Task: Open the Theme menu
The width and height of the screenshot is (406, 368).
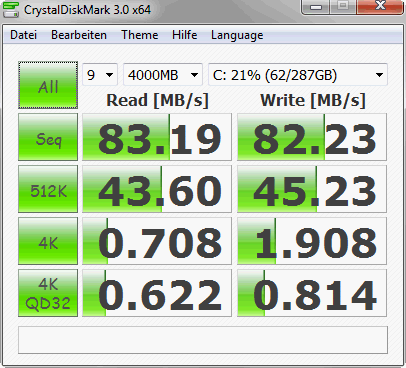Action: click(x=140, y=35)
